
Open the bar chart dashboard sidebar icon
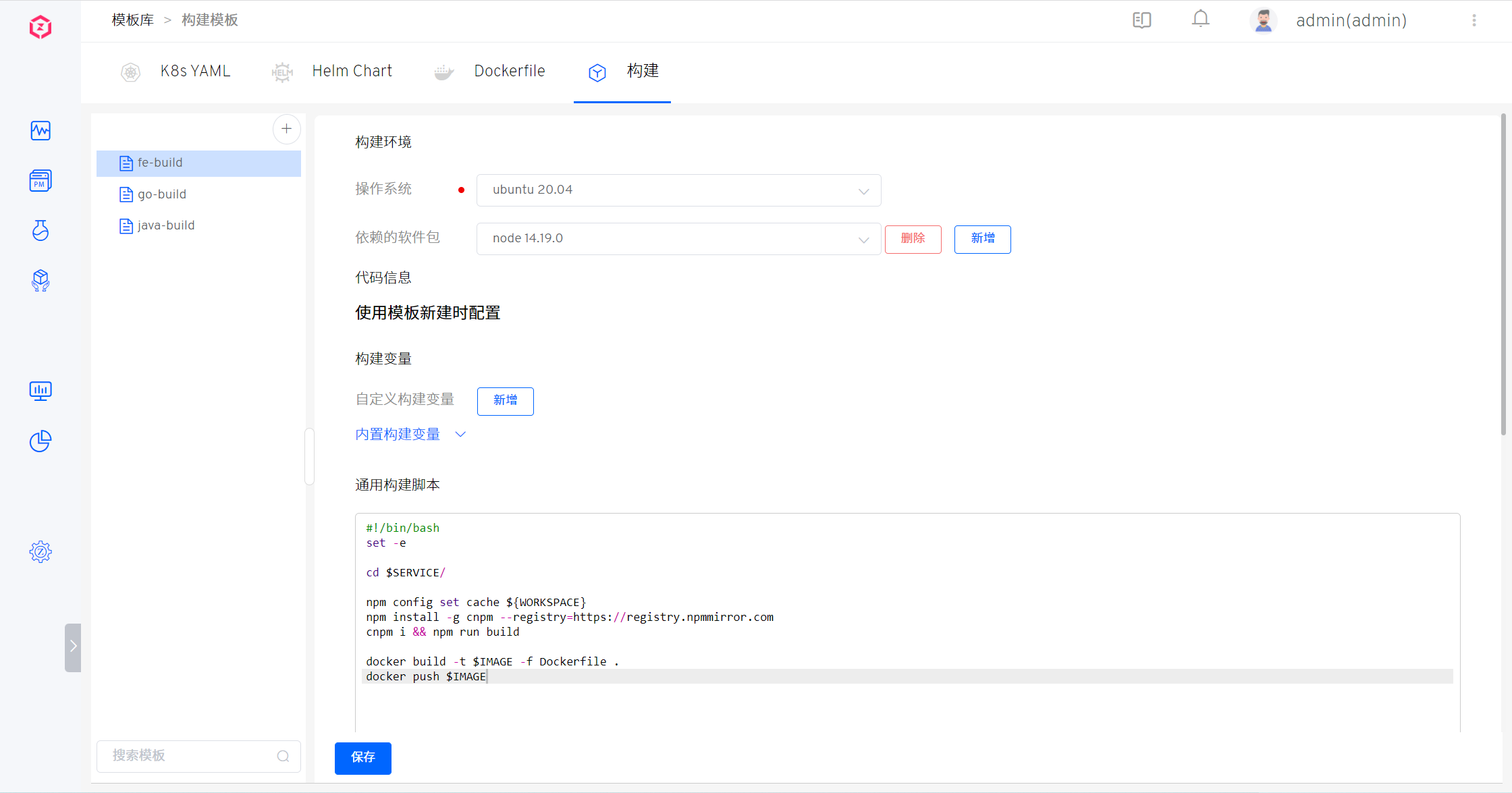(40, 391)
